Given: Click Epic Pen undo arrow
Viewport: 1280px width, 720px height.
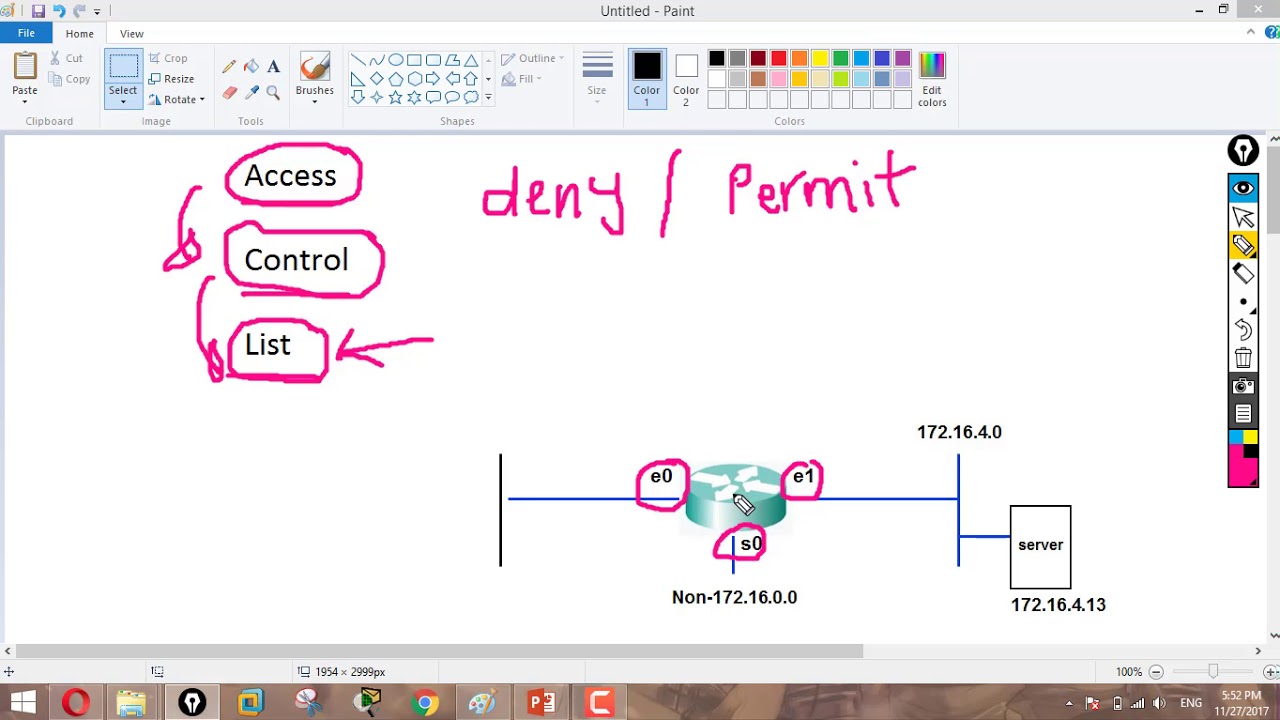Looking at the screenshot, I should 1243,329.
